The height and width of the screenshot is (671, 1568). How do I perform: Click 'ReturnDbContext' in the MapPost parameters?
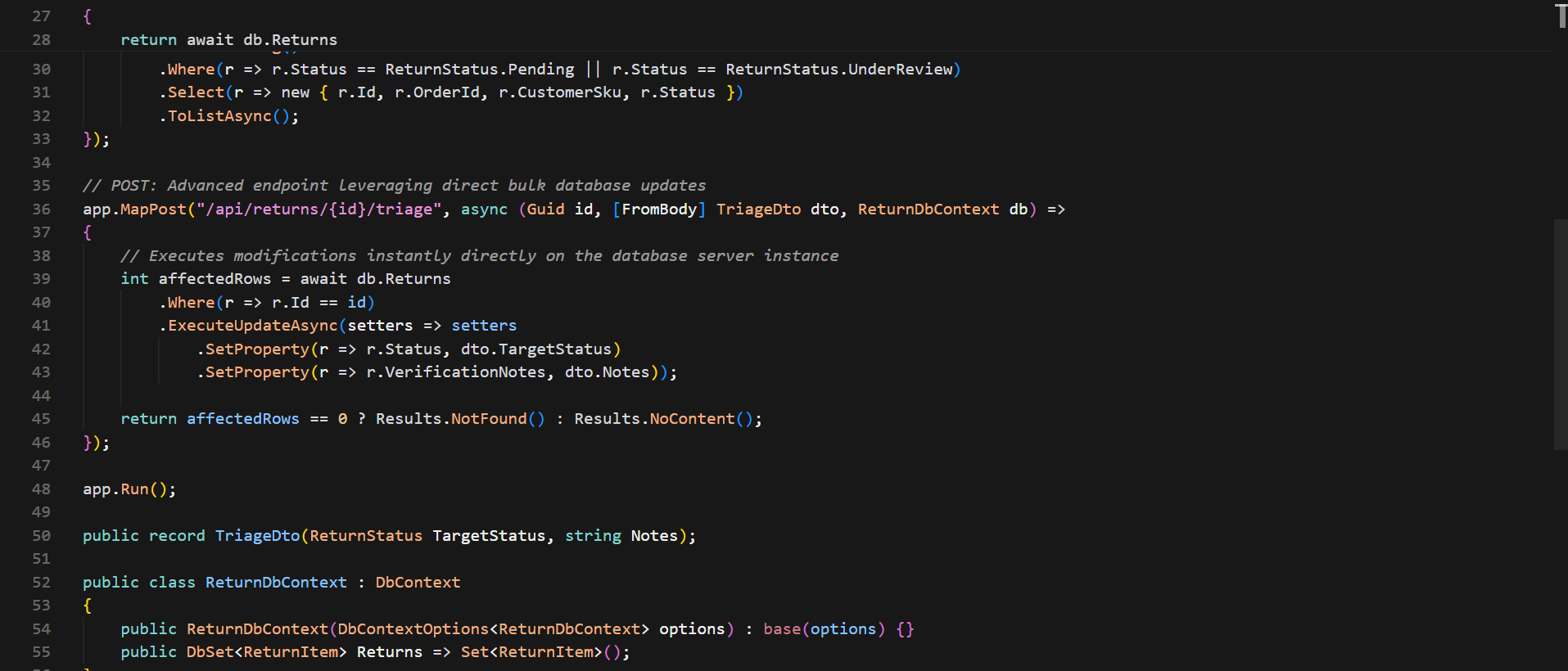click(x=929, y=209)
